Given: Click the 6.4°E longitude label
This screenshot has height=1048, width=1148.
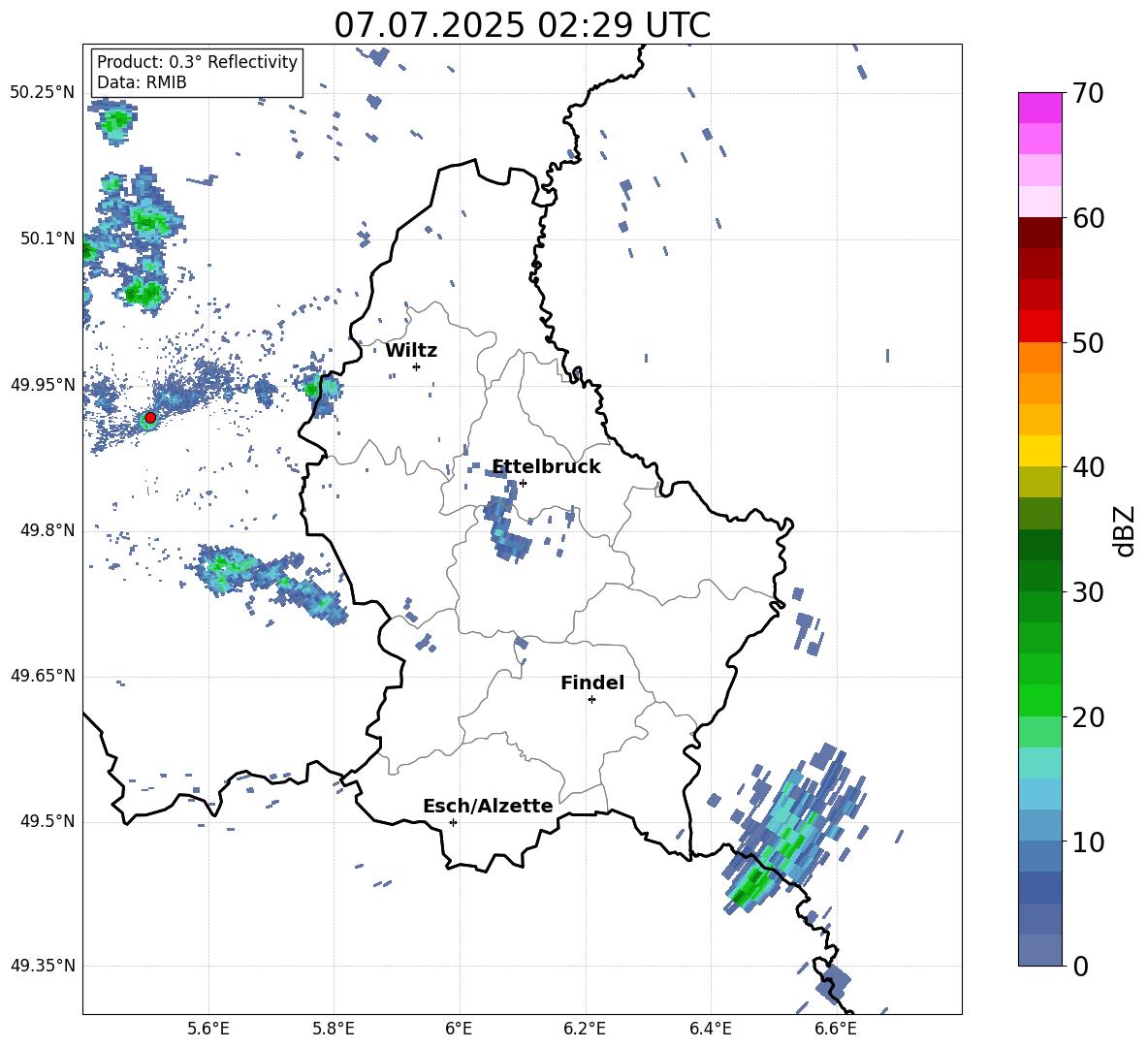Looking at the screenshot, I should 710,1029.
